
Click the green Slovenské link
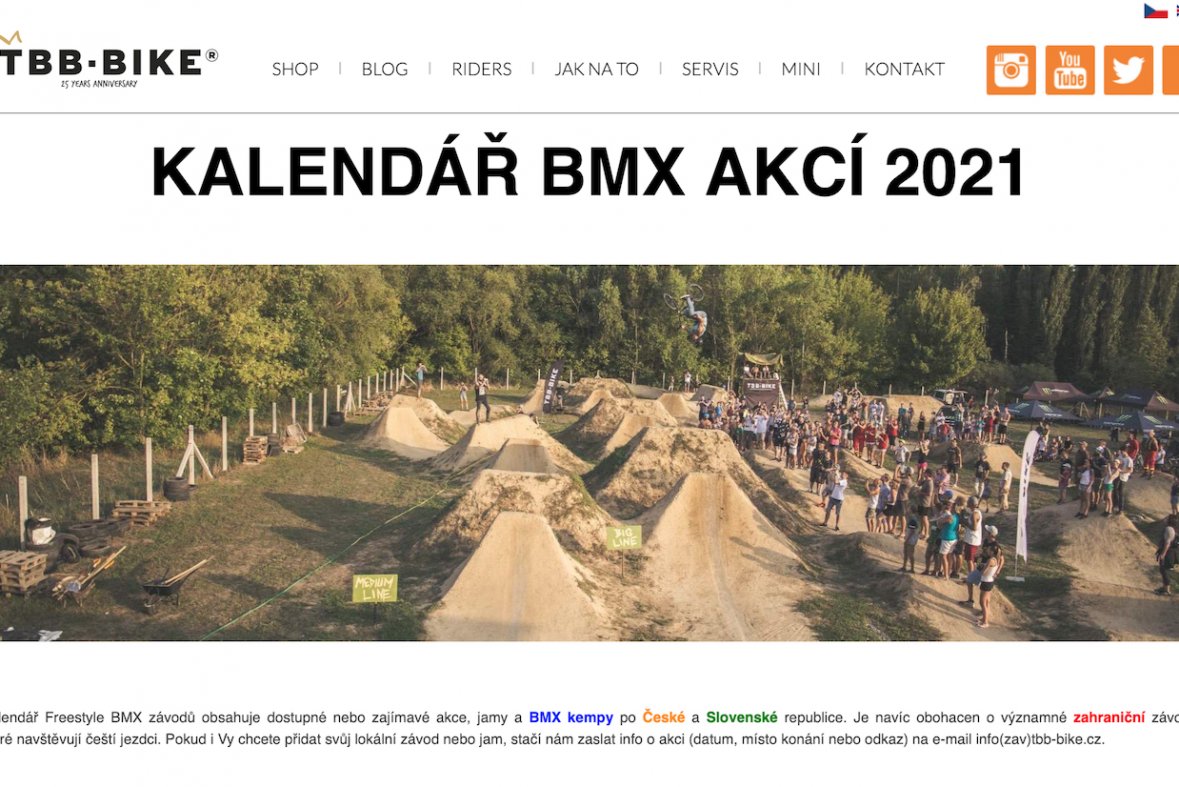point(741,718)
